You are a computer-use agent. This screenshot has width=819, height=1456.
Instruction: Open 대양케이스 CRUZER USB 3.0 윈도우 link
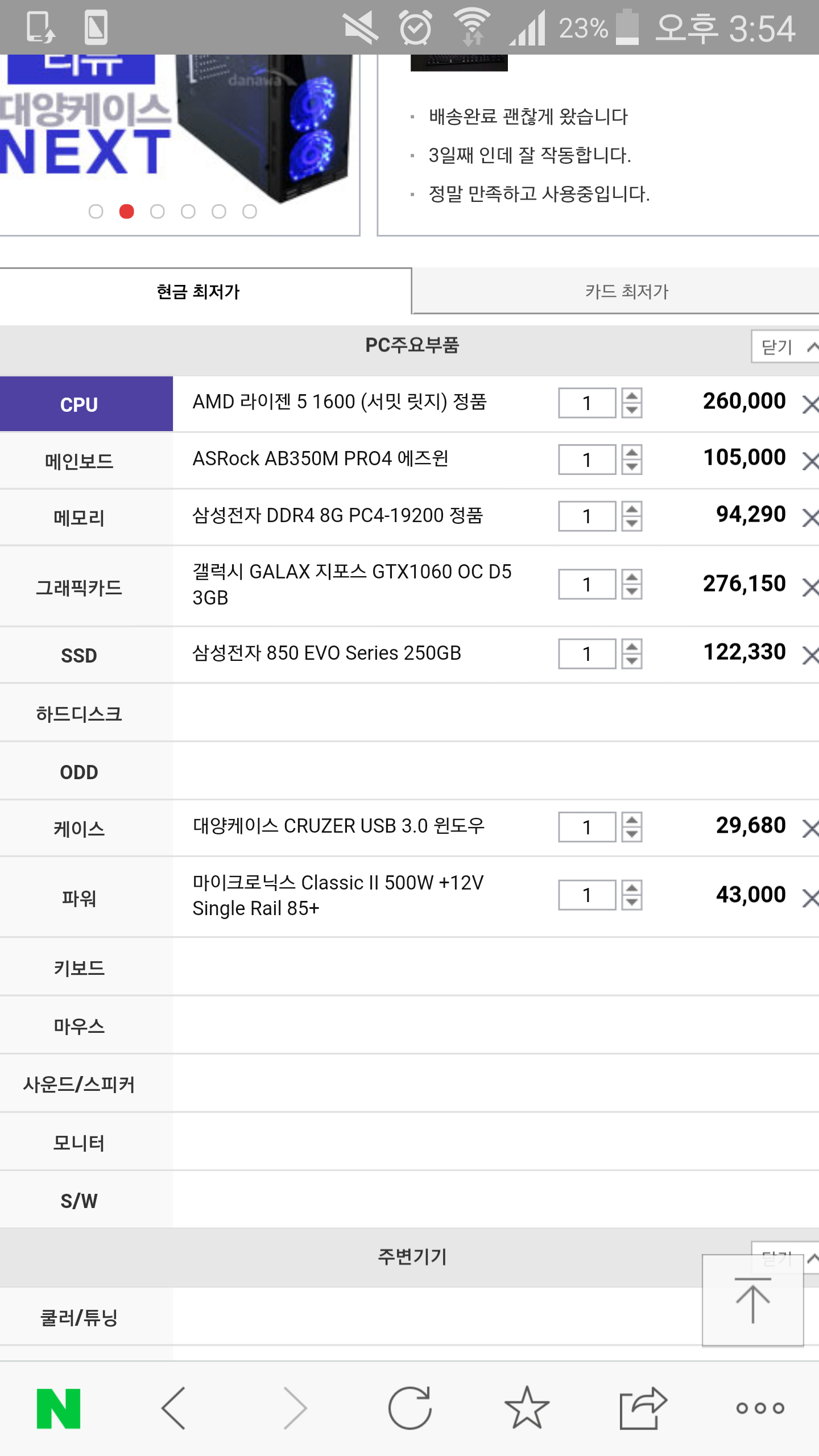pyautogui.click(x=338, y=826)
